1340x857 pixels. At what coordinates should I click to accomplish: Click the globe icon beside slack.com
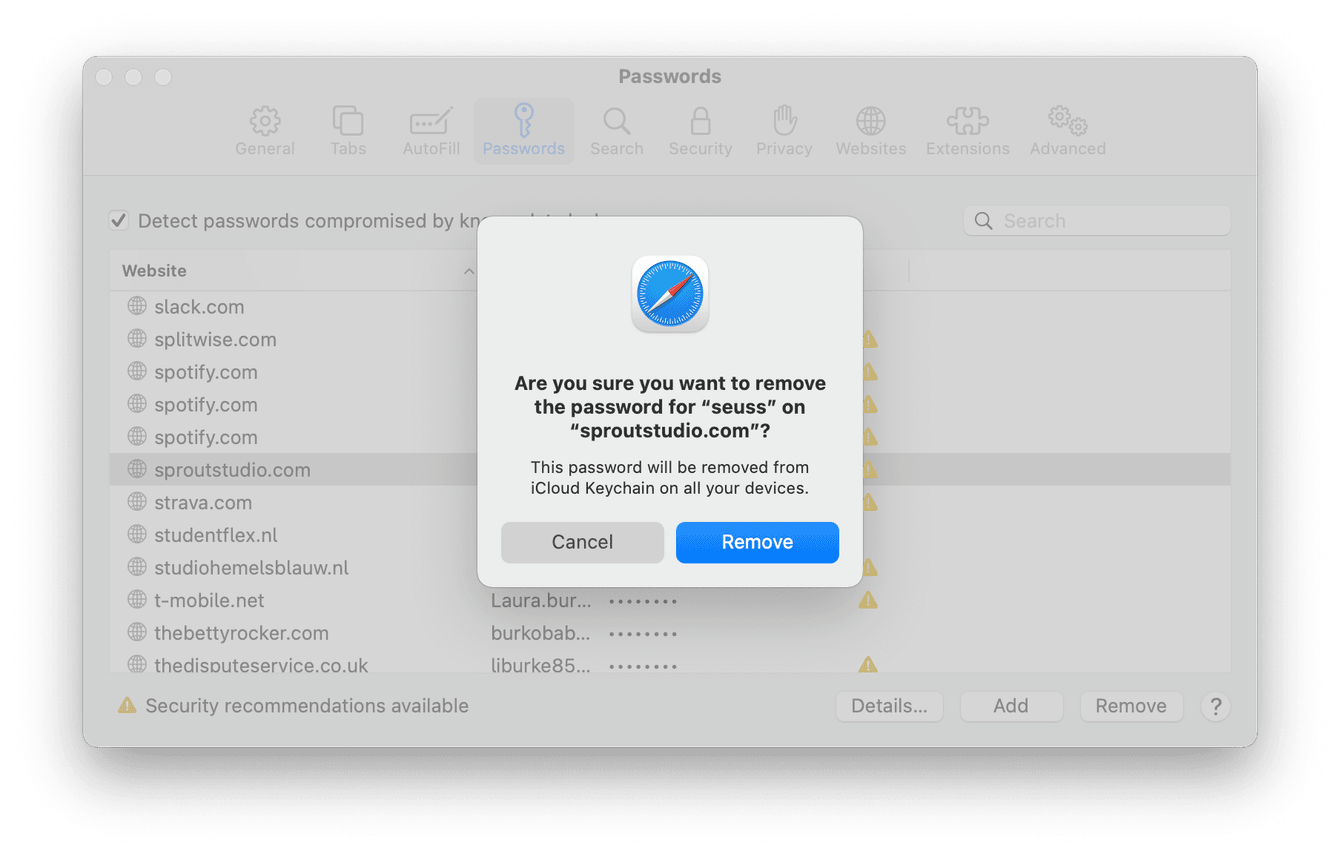coord(136,305)
